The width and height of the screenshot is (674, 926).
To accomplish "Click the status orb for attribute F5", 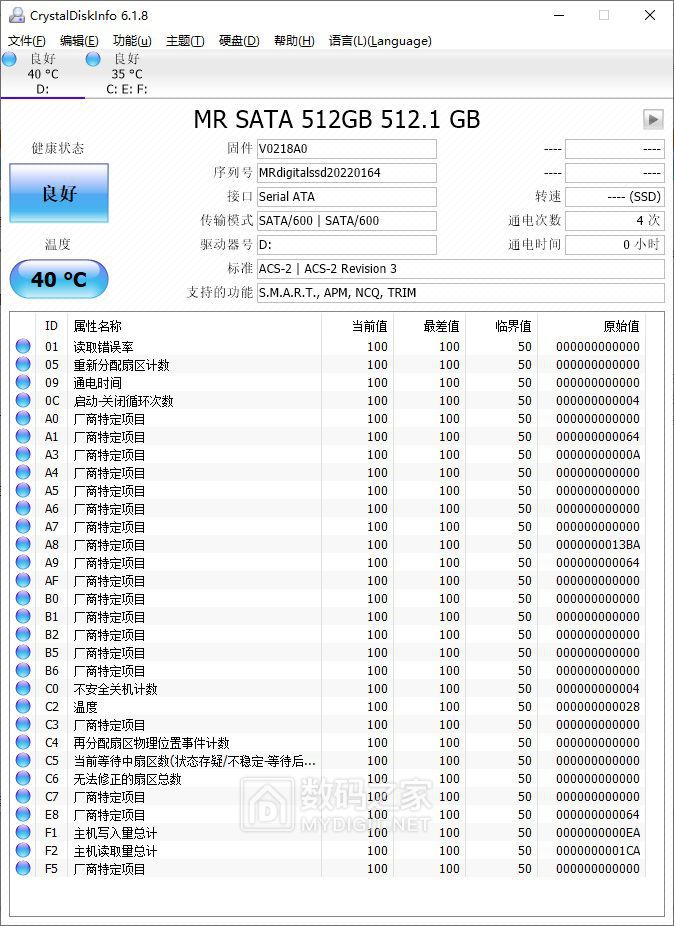I will coord(23,869).
